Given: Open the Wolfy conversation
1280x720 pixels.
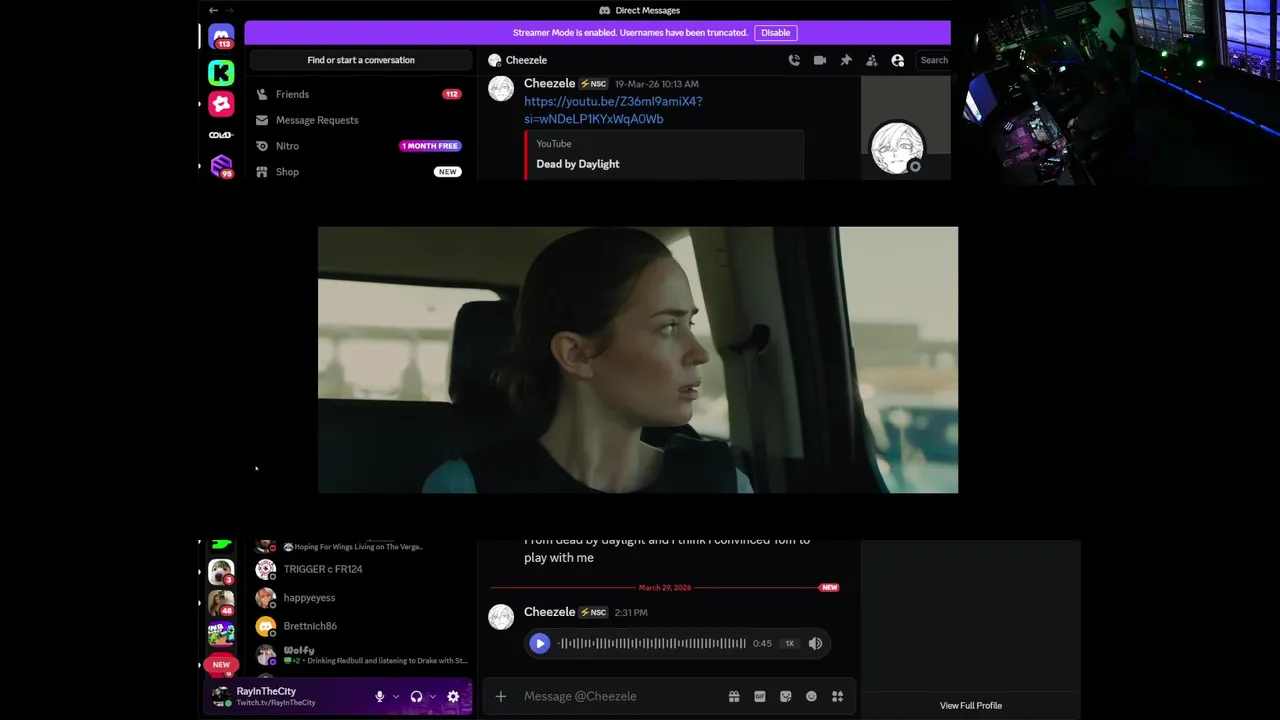Looking at the screenshot, I should 360,655.
